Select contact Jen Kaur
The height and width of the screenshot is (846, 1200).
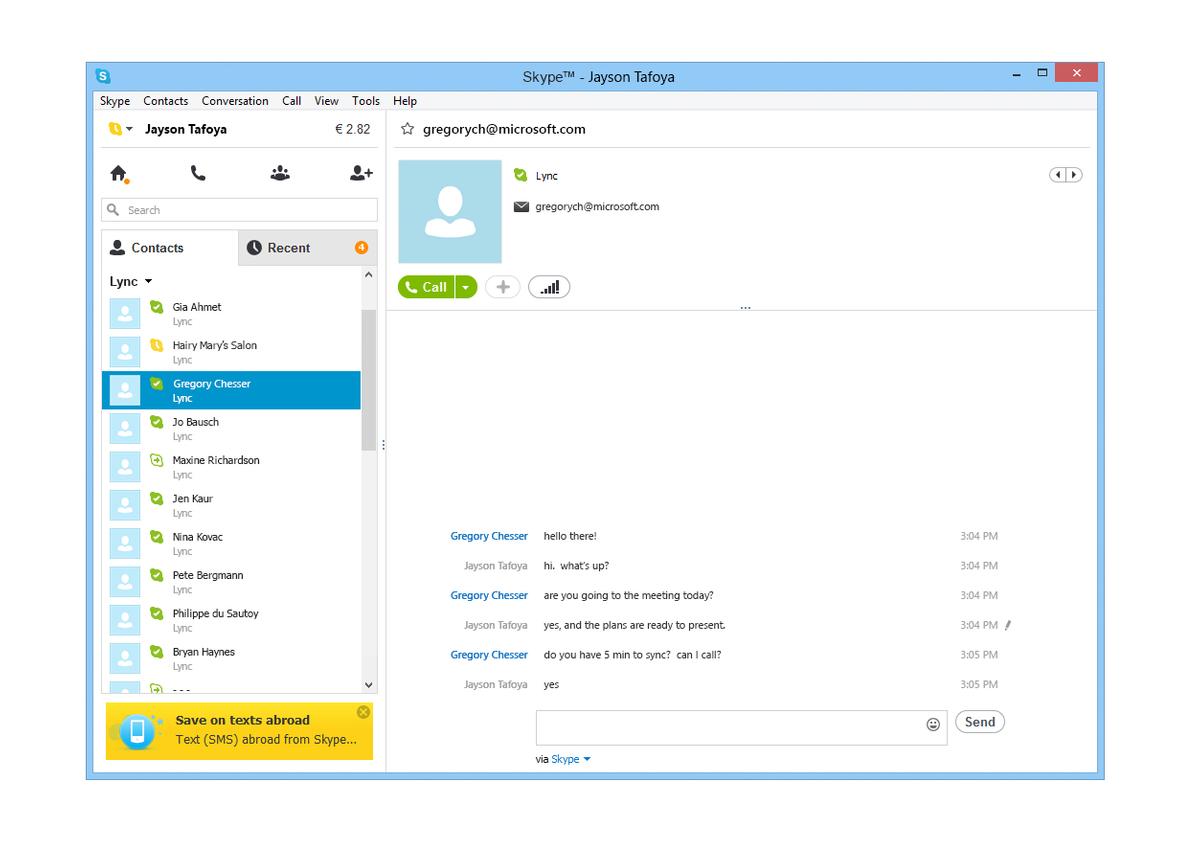click(x=231, y=505)
